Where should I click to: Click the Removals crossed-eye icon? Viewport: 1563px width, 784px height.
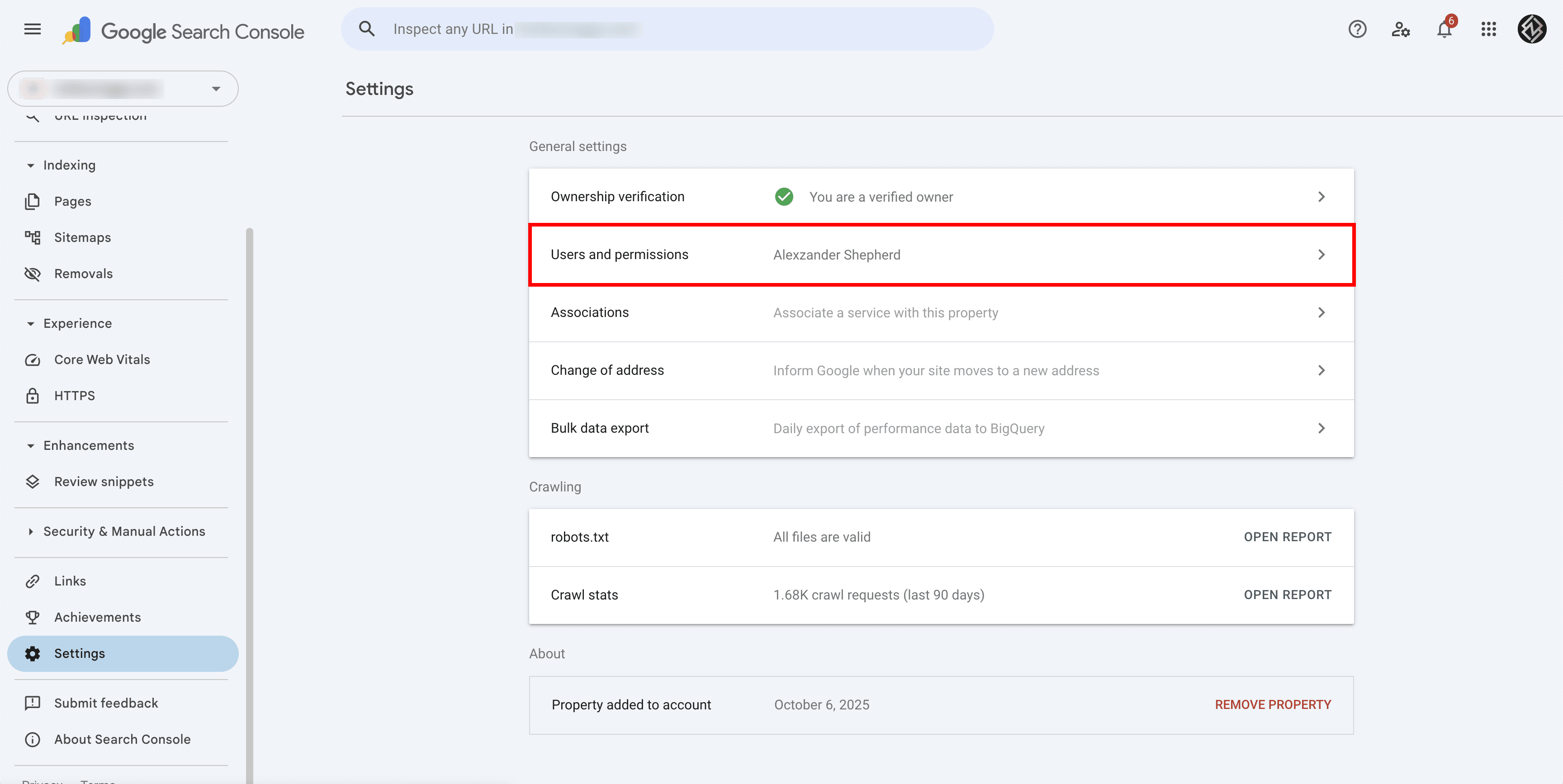click(33, 274)
